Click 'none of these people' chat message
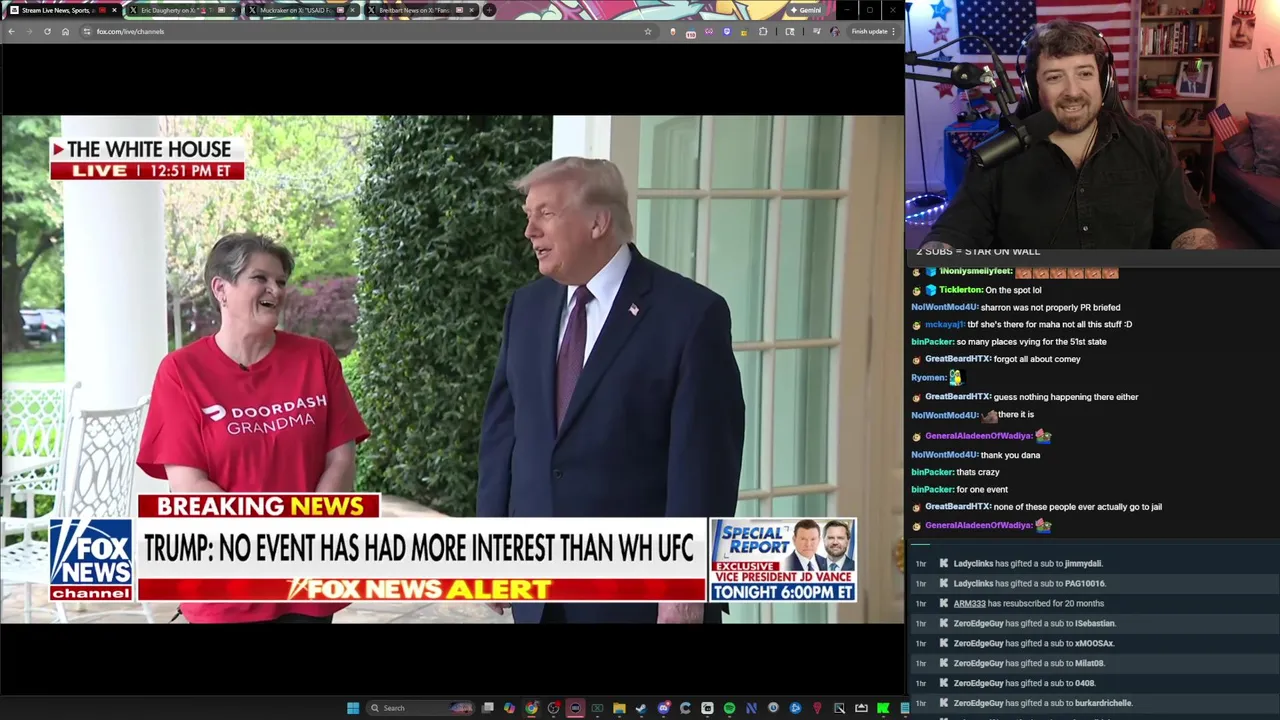Screen dimensions: 1280x720 [1078, 507]
